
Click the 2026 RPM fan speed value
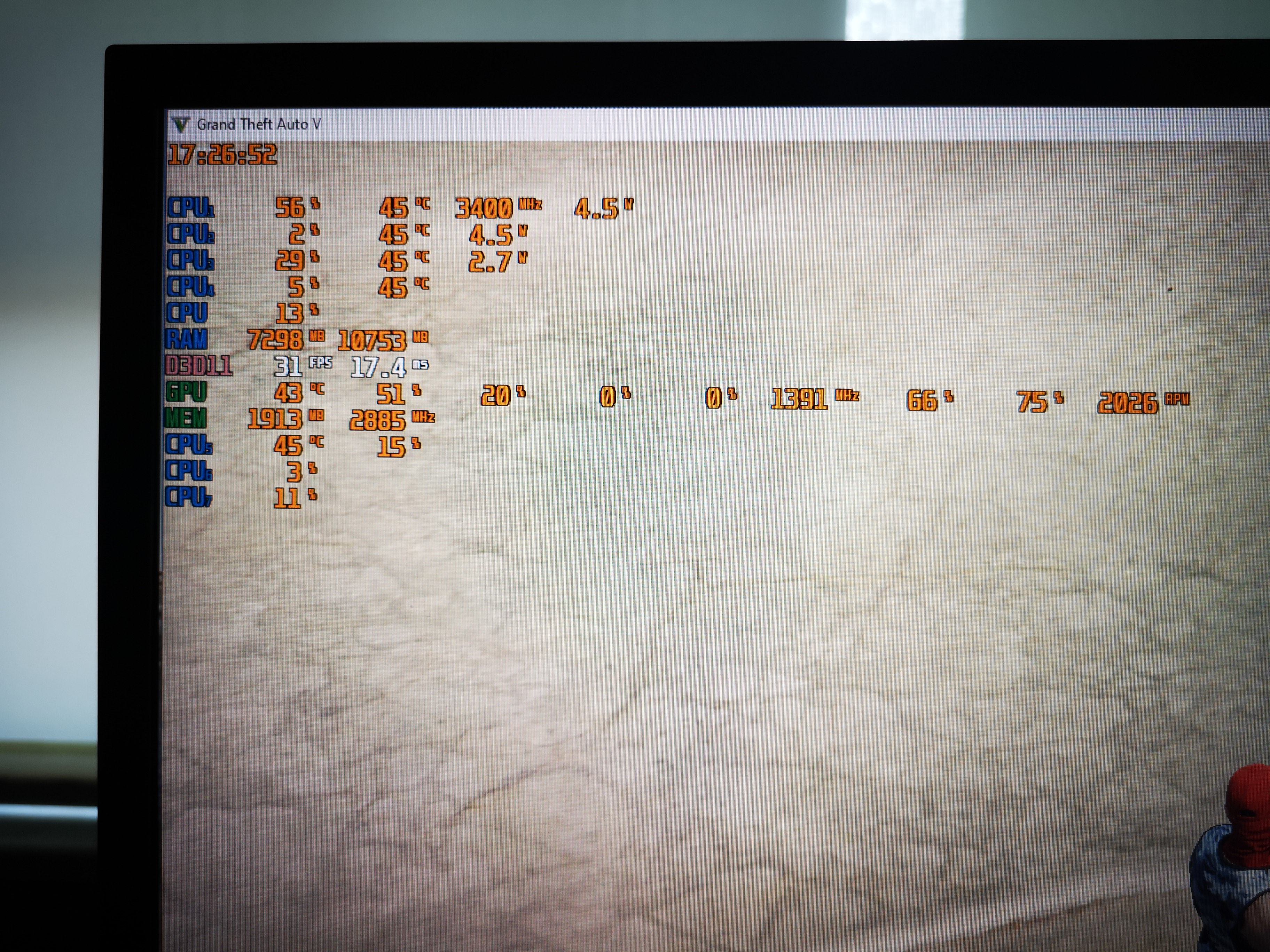[1143, 402]
